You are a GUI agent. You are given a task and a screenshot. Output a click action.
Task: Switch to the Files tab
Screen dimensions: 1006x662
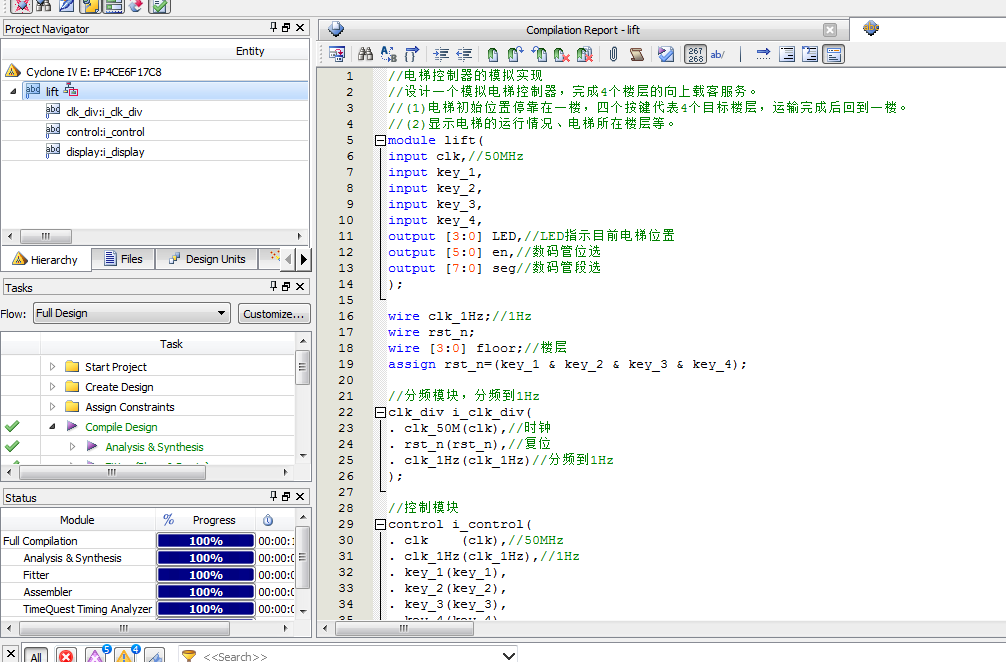point(123,259)
